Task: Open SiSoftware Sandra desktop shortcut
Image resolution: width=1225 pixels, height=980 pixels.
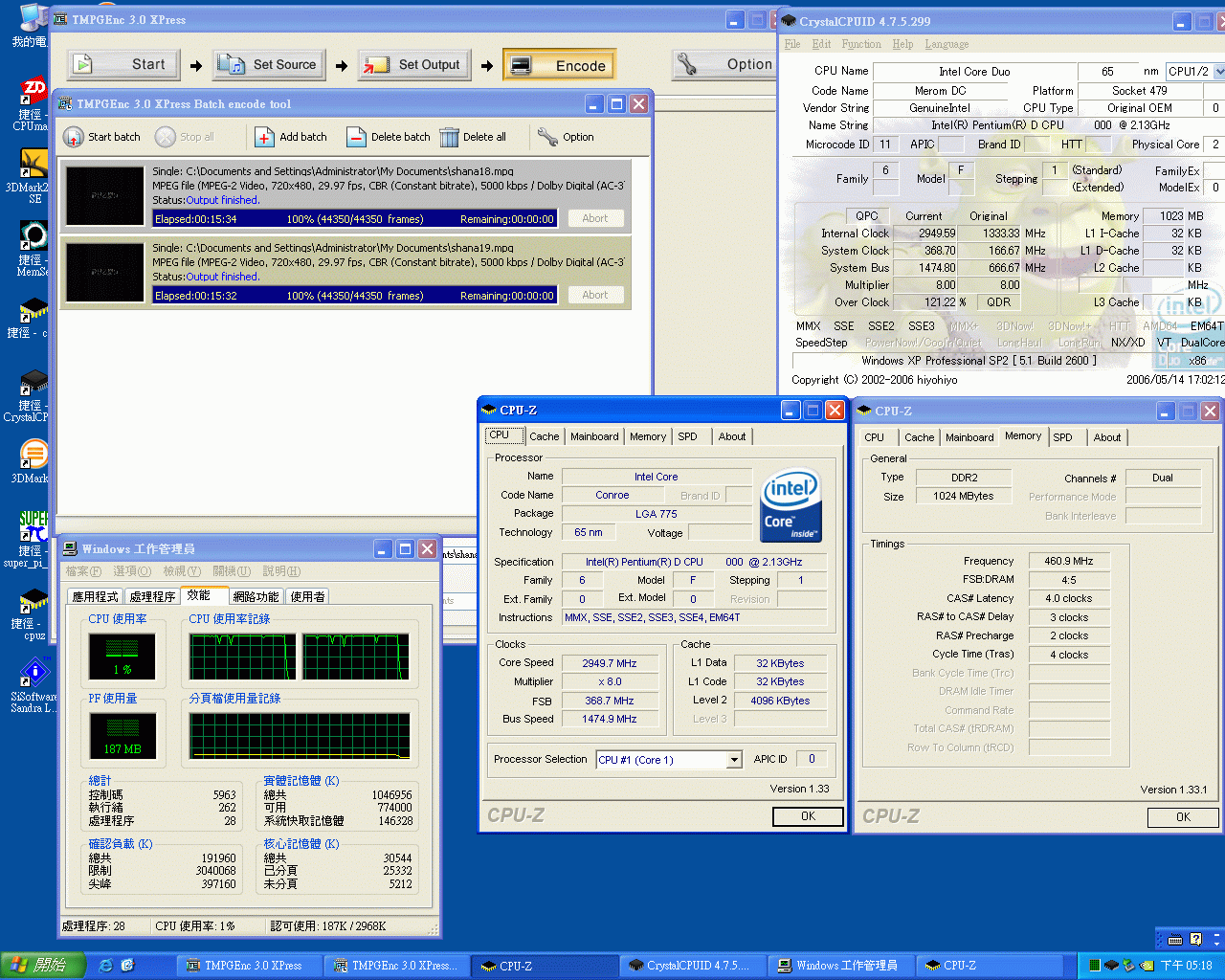Action: (33, 685)
